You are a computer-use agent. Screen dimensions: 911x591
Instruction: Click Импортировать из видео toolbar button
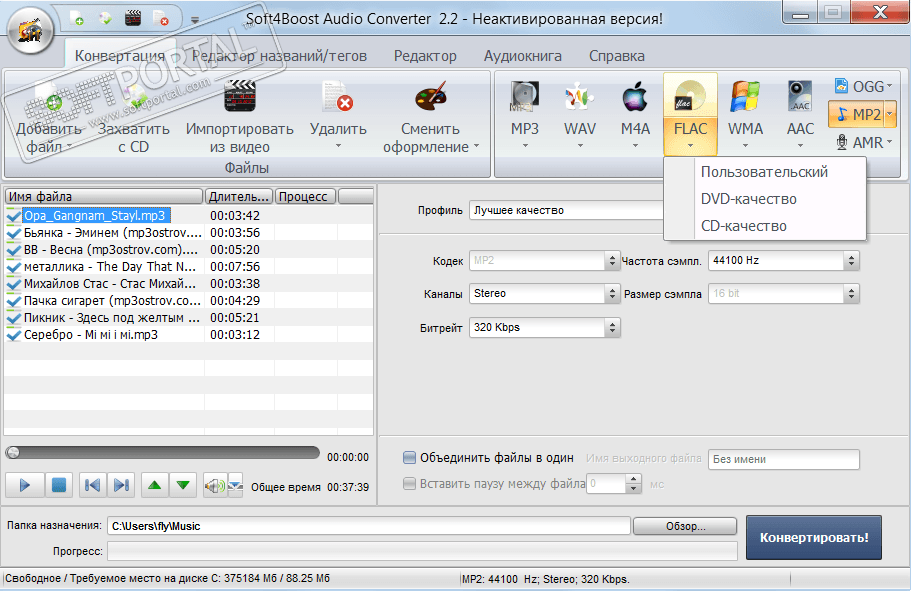[x=239, y=118]
